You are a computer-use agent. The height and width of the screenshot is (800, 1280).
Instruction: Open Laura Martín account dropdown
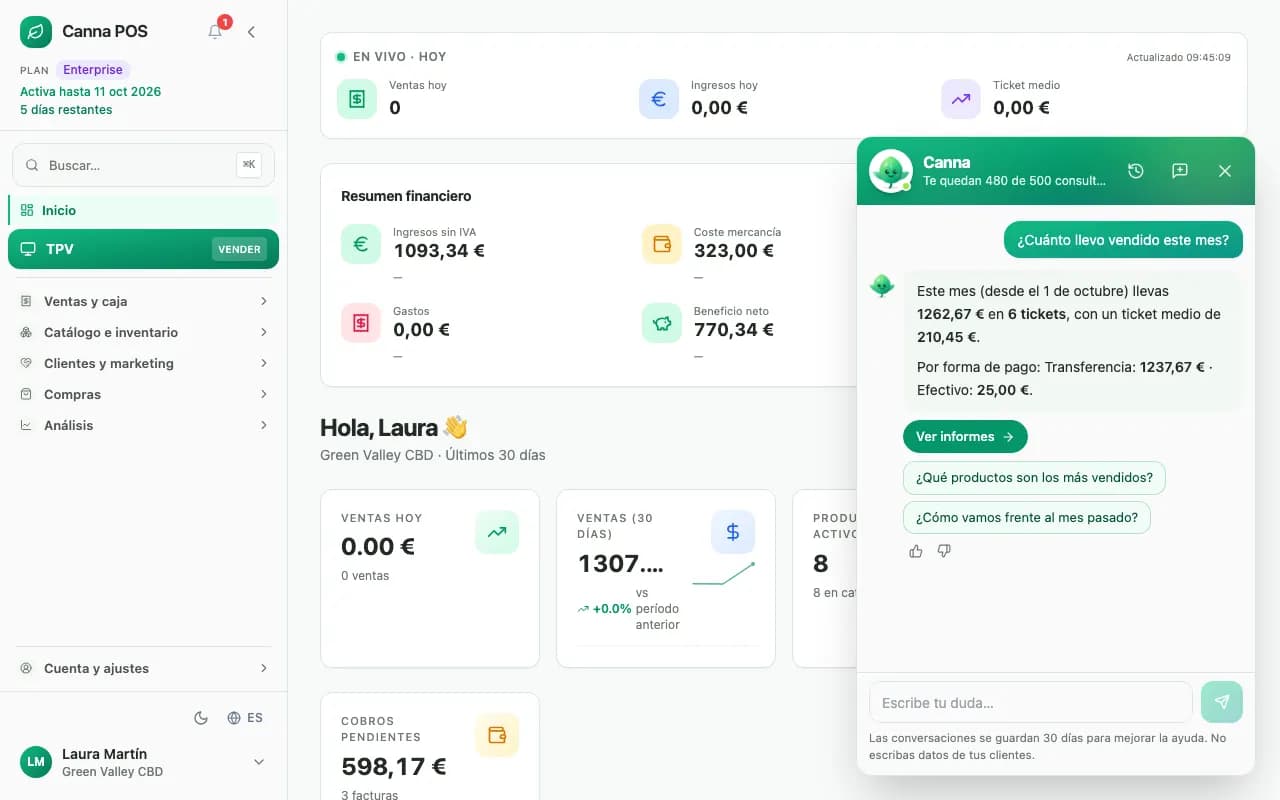tap(143, 762)
